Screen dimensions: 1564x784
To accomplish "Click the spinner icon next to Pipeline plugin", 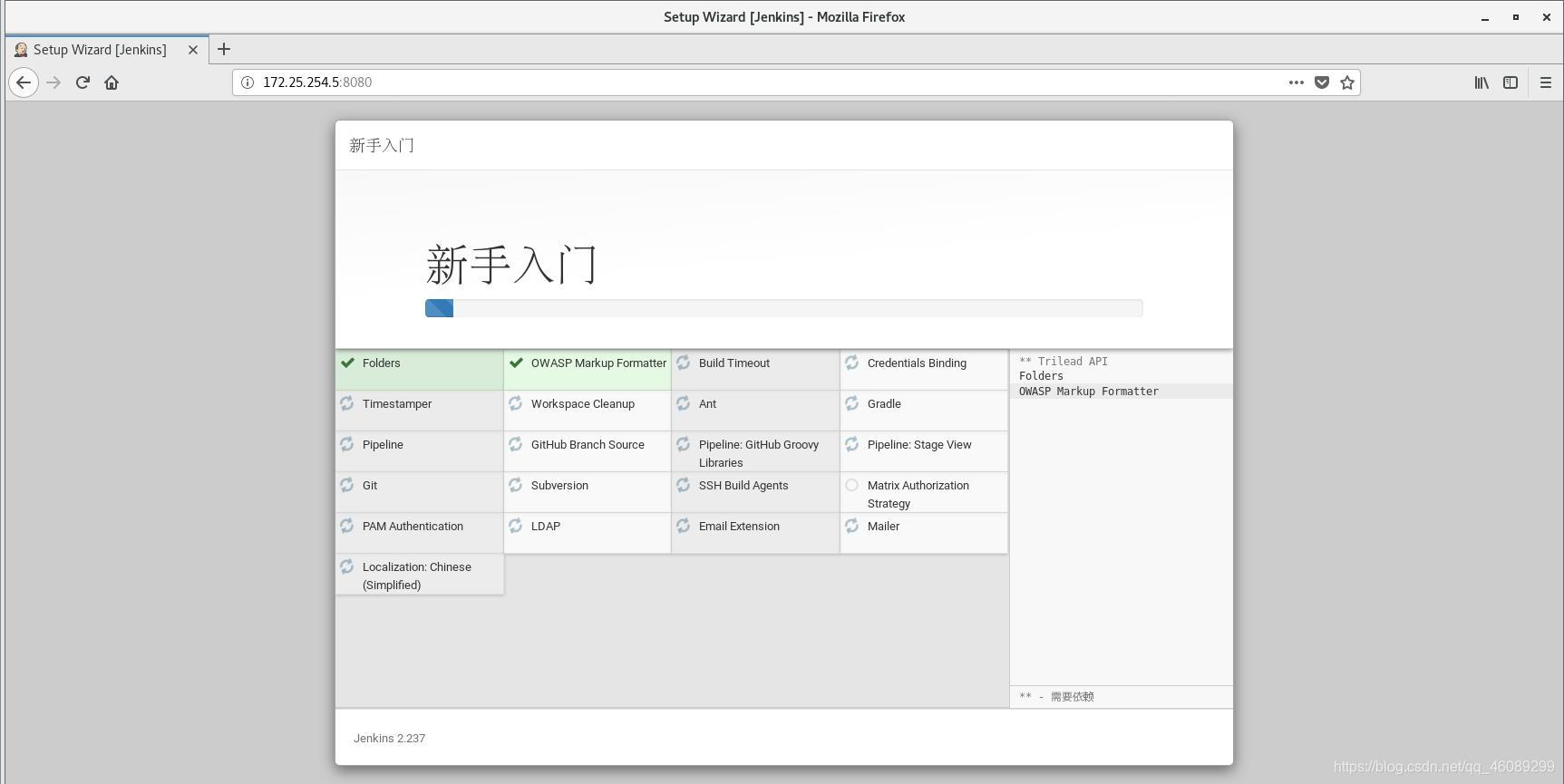I will pos(347,444).
